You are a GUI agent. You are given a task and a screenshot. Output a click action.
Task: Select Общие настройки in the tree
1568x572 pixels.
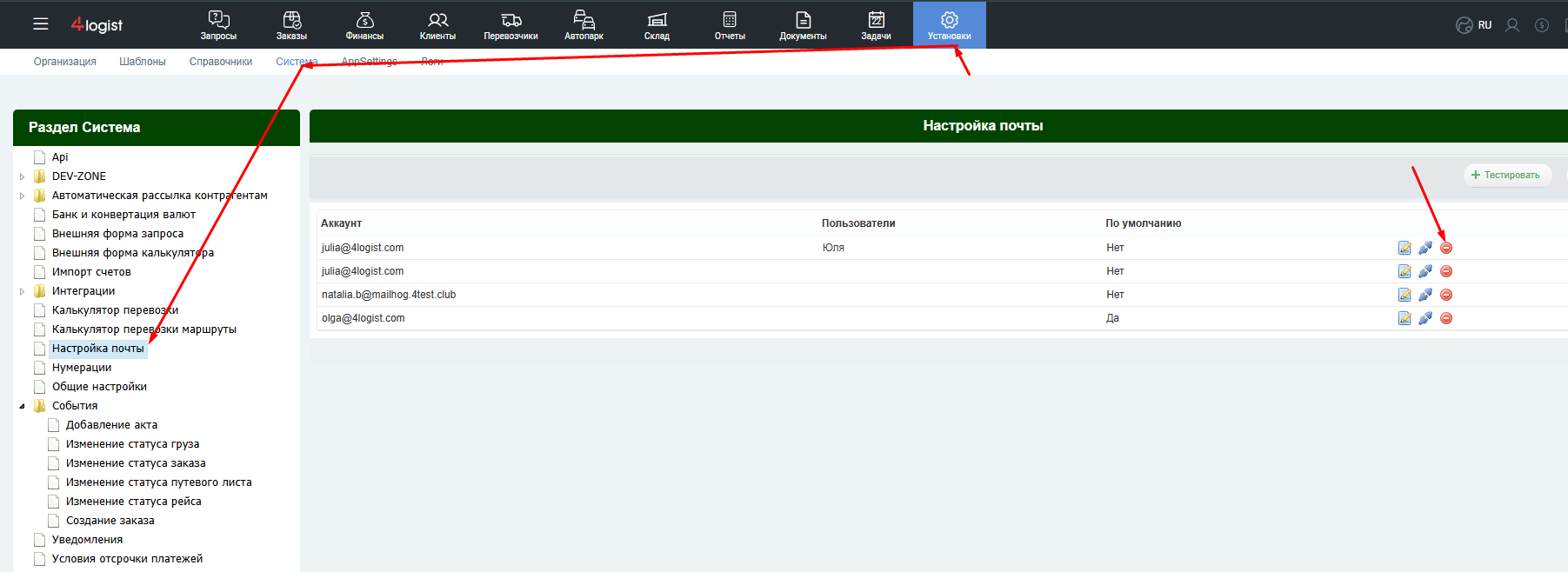[x=99, y=387]
